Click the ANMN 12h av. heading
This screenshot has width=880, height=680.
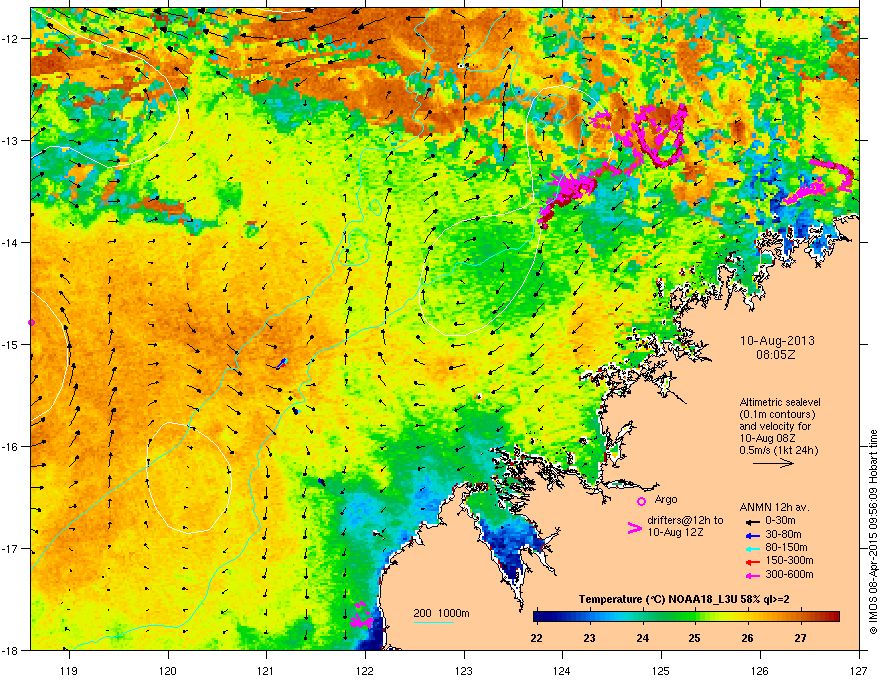click(774, 507)
